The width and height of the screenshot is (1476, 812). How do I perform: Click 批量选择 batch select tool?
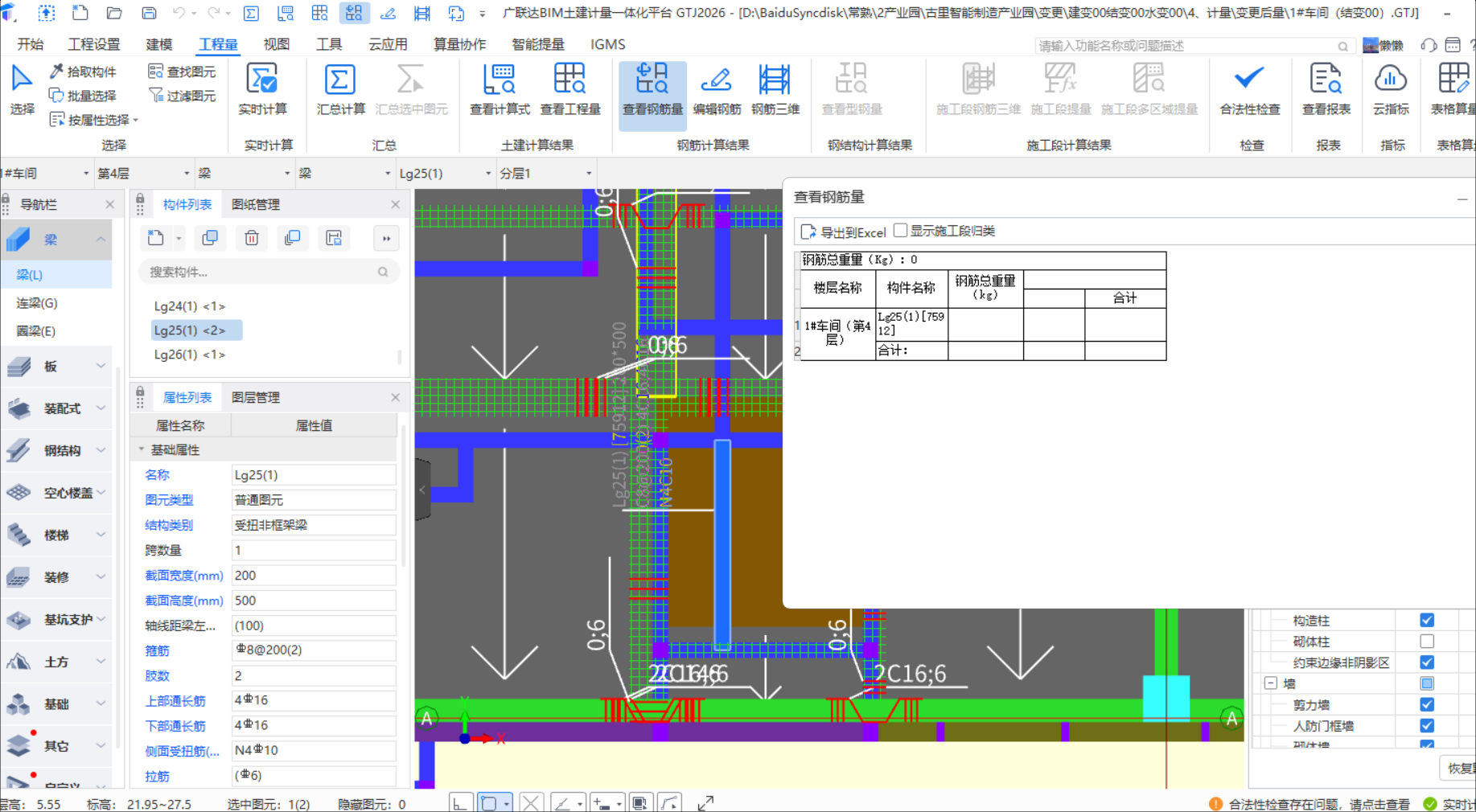click(x=83, y=96)
